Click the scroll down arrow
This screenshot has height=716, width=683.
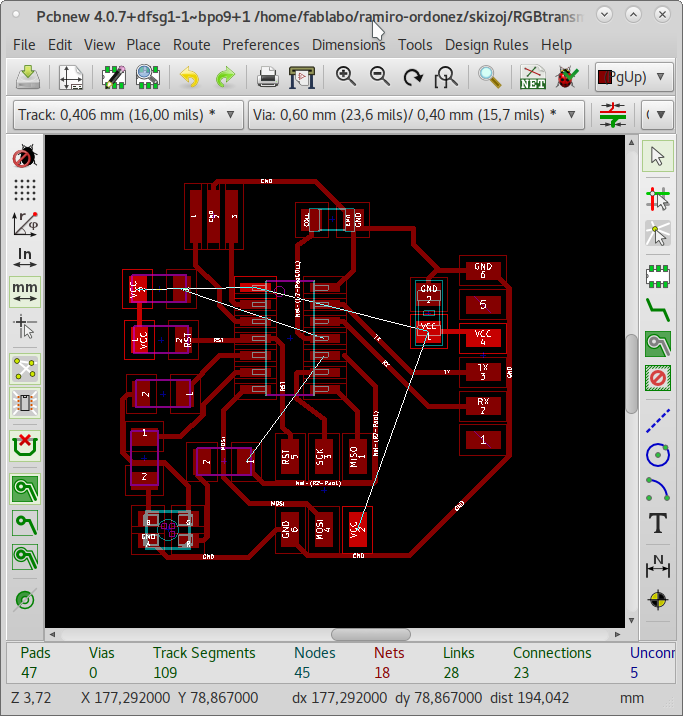pos(631,620)
